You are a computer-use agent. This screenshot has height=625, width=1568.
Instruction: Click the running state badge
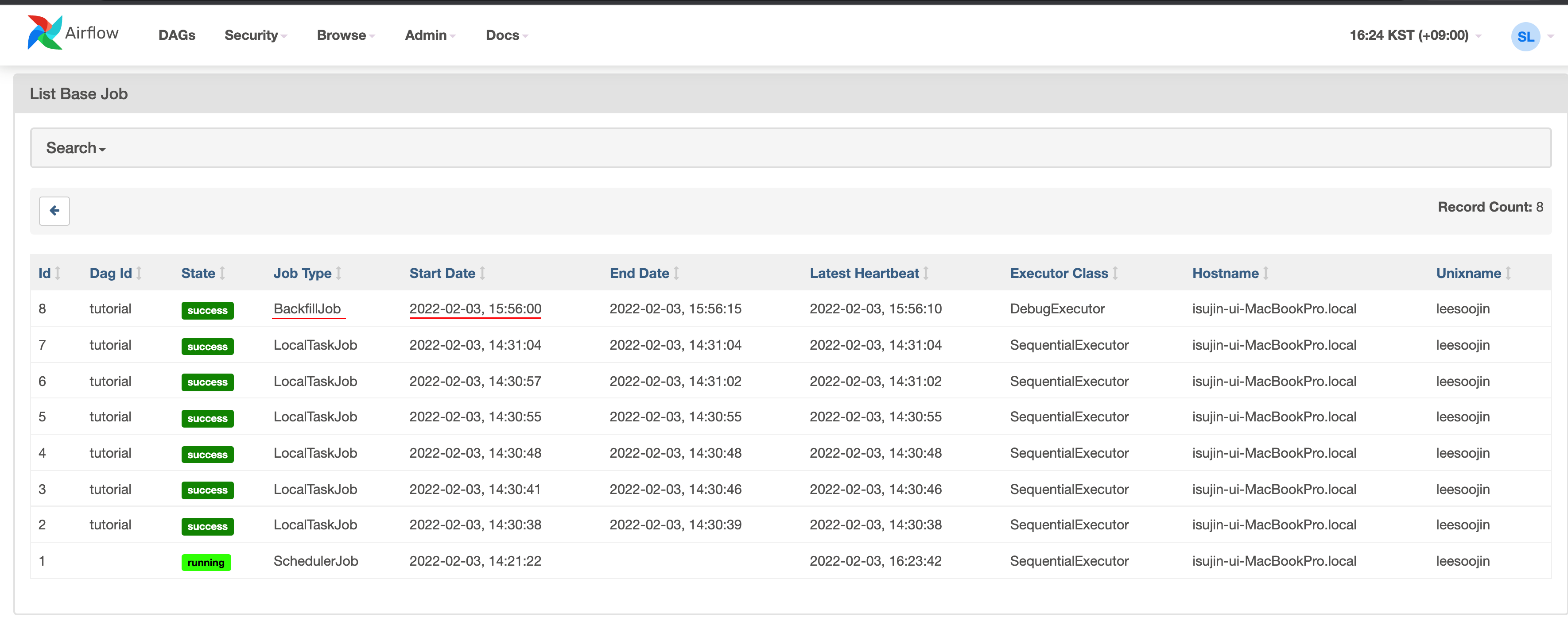coord(206,562)
